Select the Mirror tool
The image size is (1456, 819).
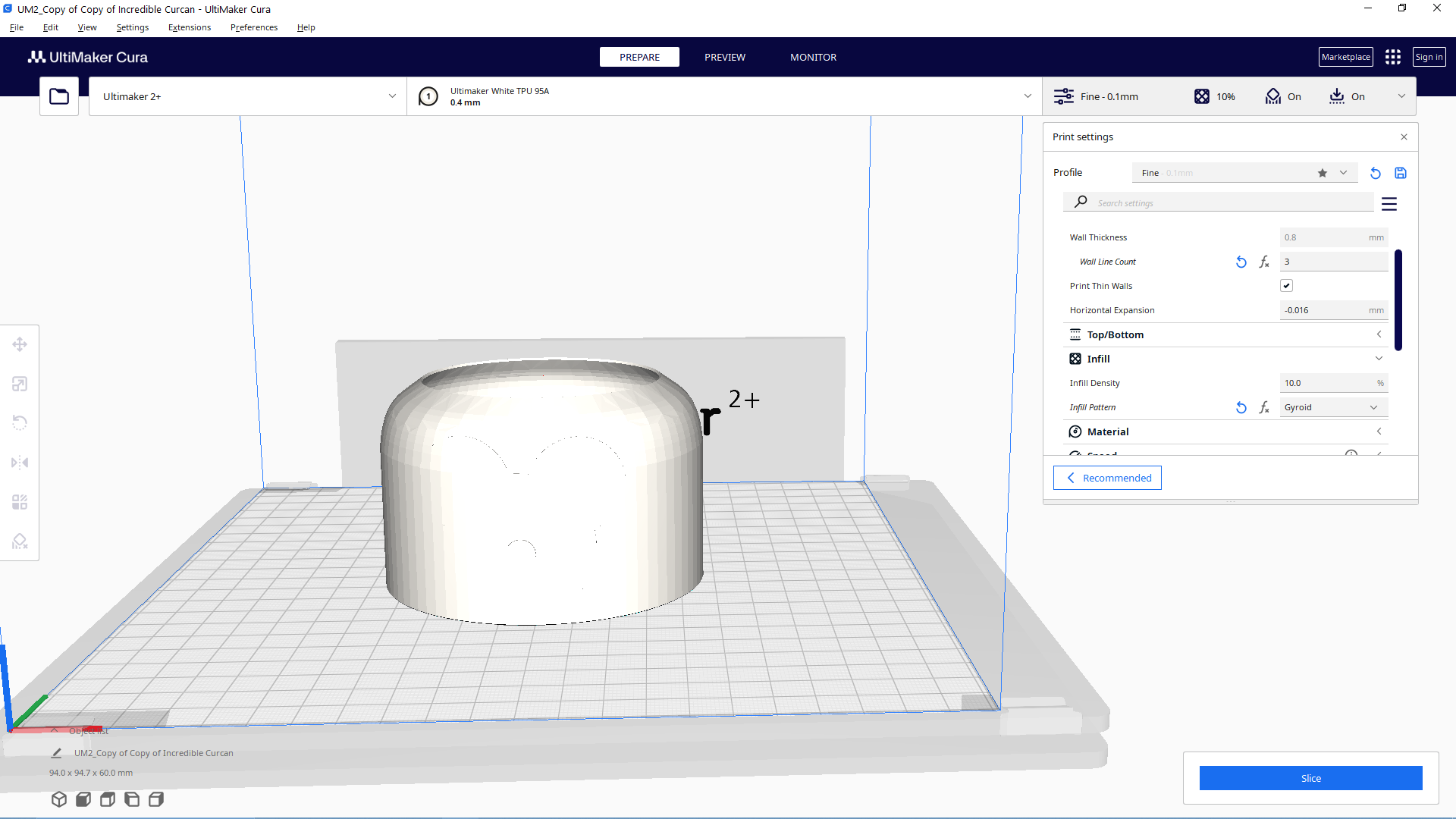pyautogui.click(x=20, y=463)
